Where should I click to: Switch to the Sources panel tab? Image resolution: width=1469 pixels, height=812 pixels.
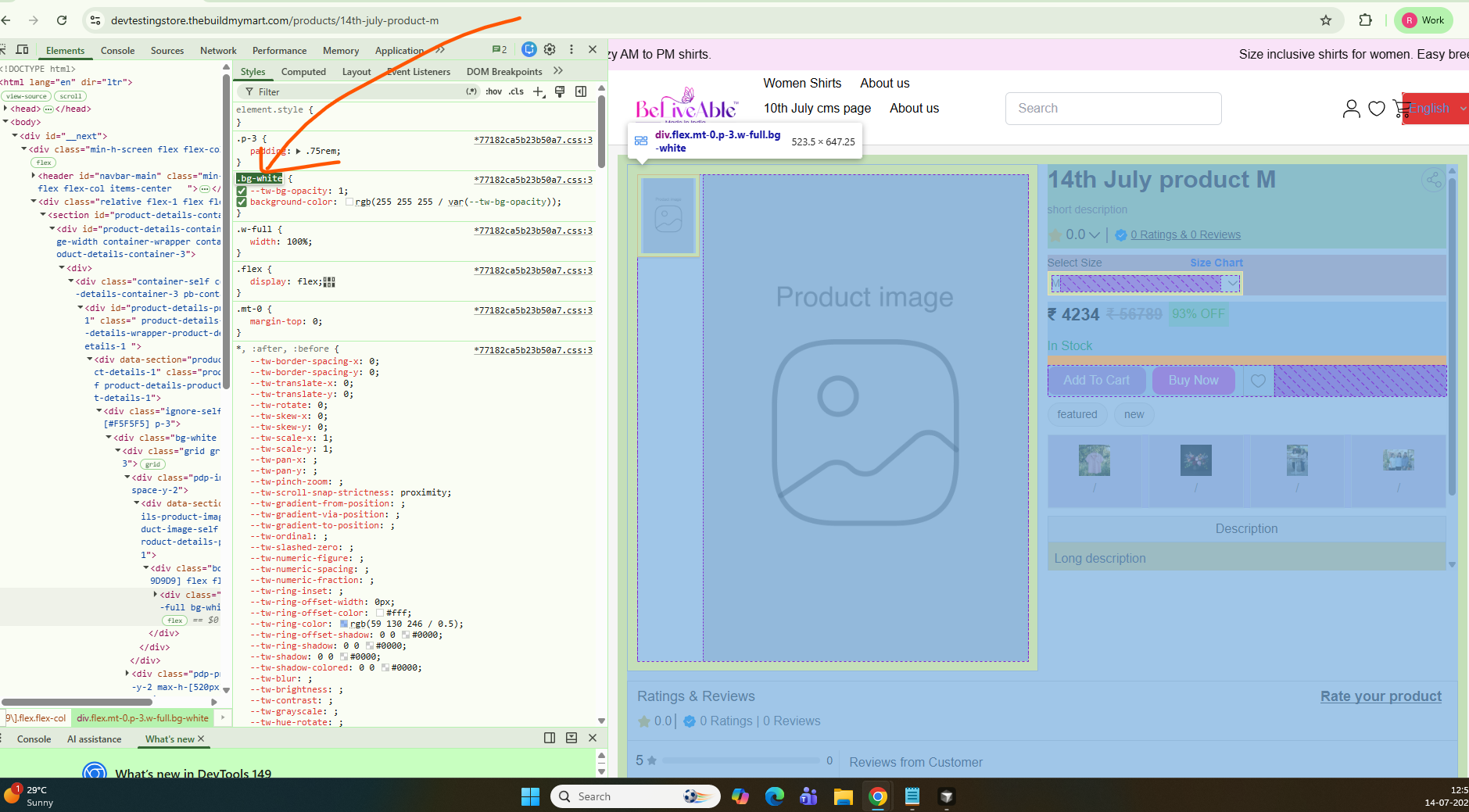click(x=167, y=50)
